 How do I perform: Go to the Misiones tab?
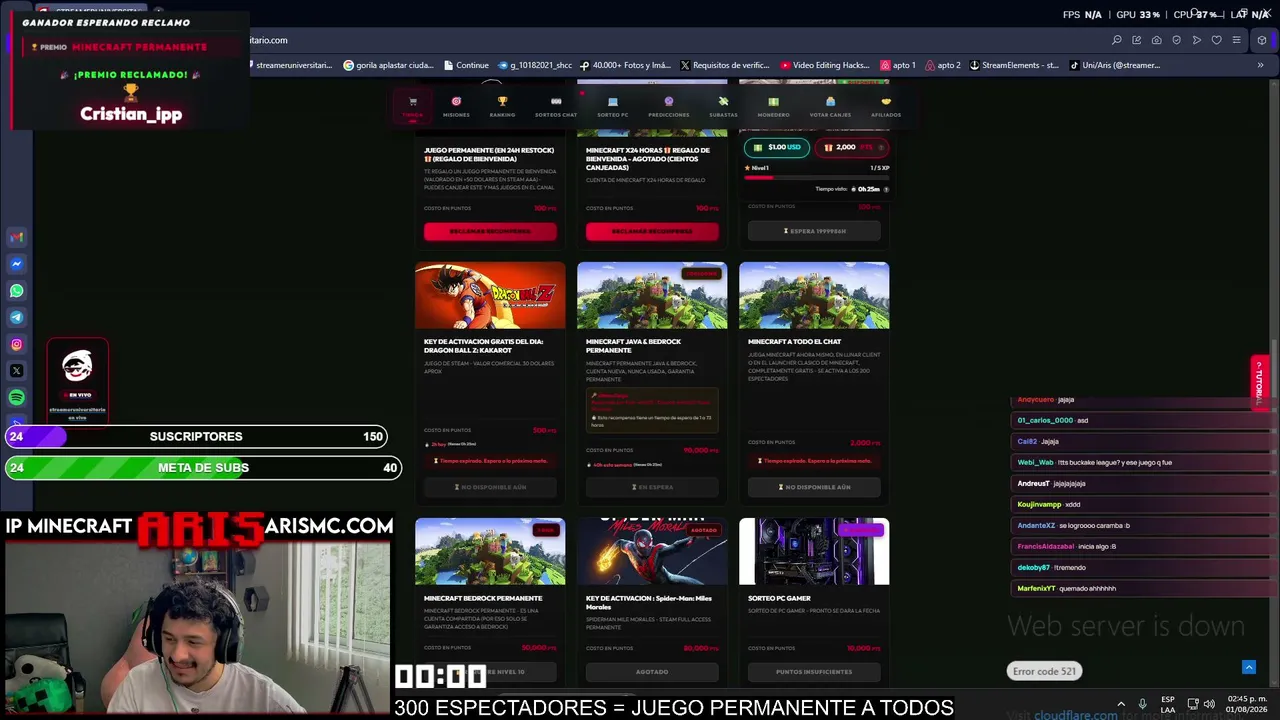[x=456, y=106]
